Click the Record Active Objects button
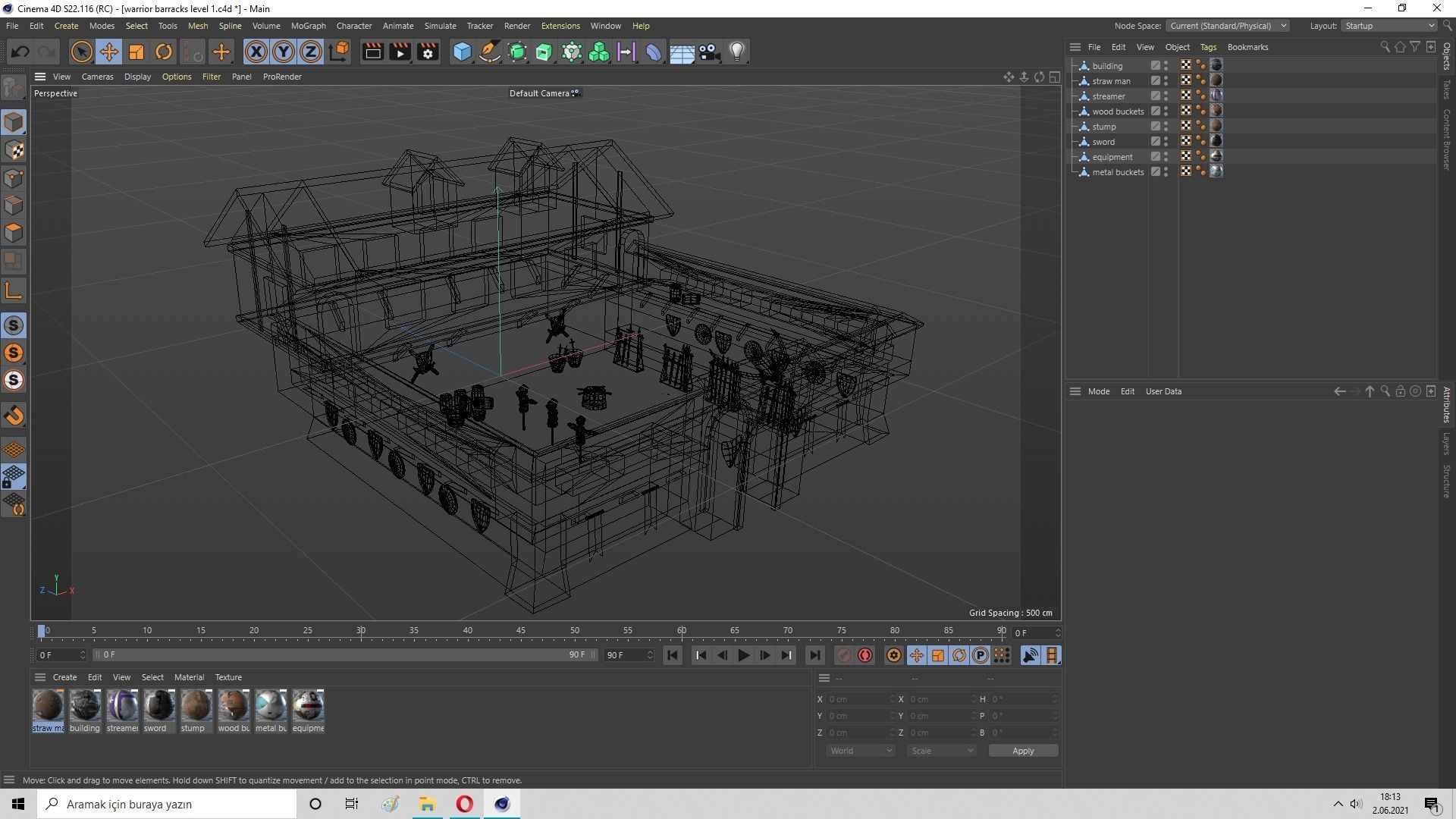This screenshot has width=1456, height=819. pyautogui.click(x=843, y=655)
